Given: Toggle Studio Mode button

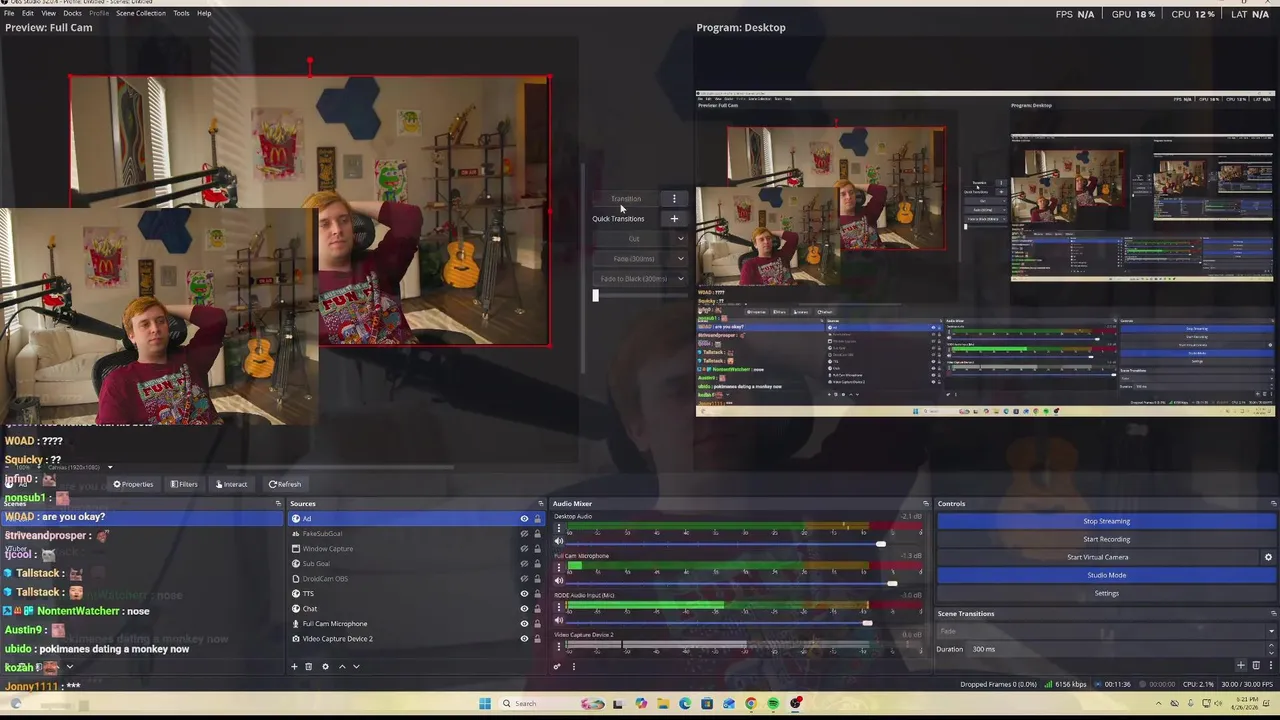Looking at the screenshot, I should [x=1106, y=575].
